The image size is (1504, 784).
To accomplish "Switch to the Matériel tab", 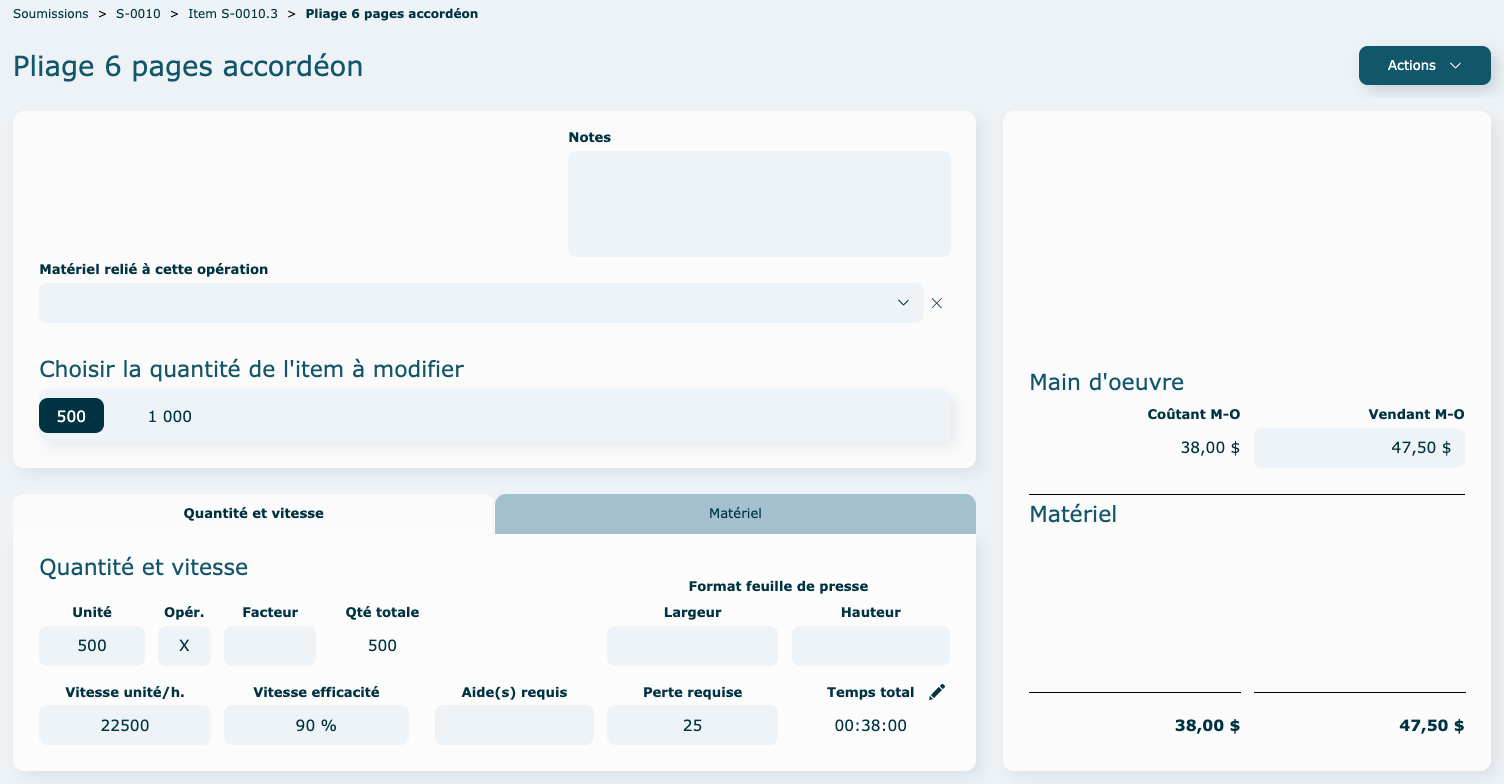I will pyautogui.click(x=735, y=513).
